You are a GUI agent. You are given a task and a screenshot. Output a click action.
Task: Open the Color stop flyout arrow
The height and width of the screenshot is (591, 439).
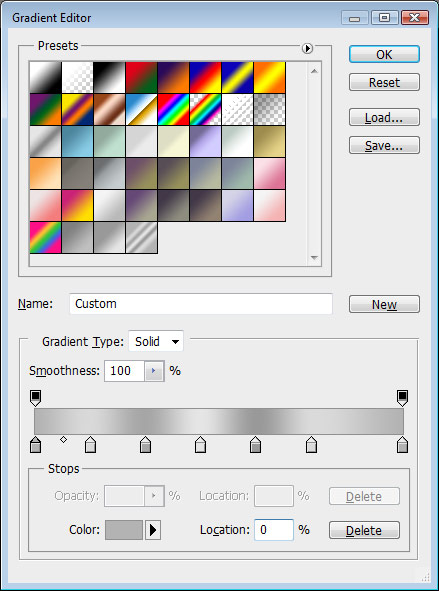pyautogui.click(x=153, y=530)
